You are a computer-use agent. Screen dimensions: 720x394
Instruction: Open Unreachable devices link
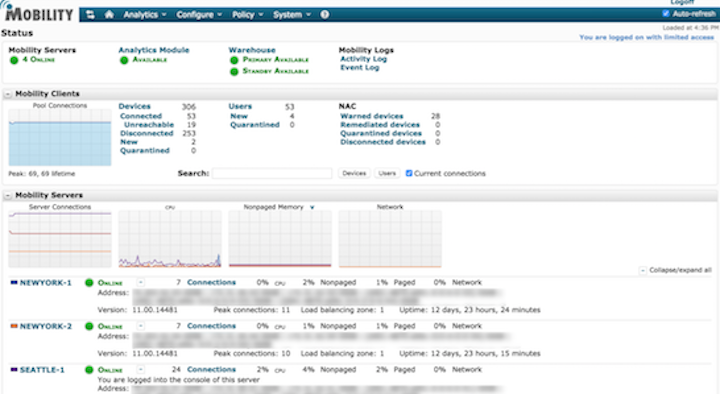click(x=149, y=125)
